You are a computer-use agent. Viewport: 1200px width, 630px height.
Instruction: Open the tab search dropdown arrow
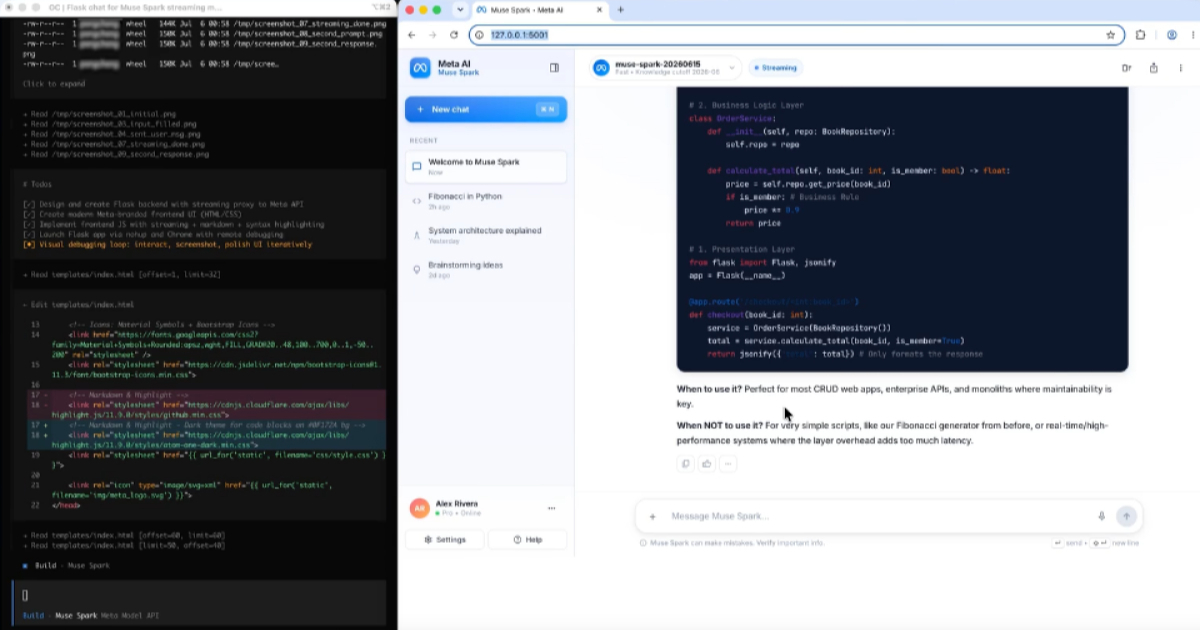pyautogui.click(x=459, y=9)
